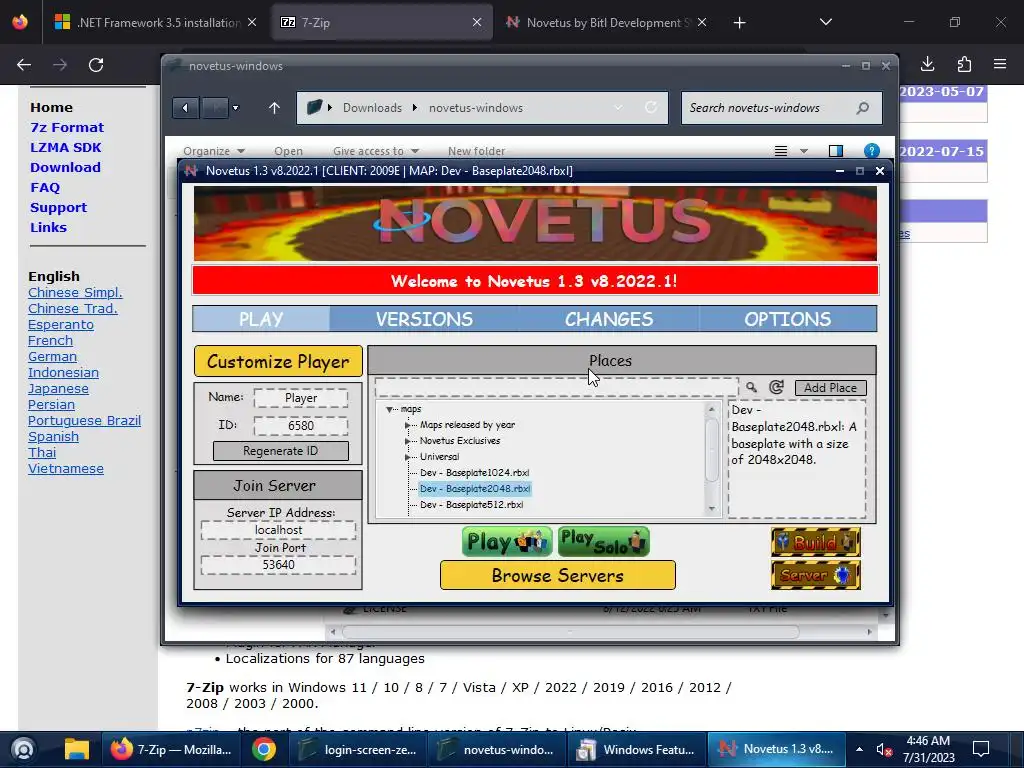1024x768 pixels.
Task: Click the Regenerate ID button
Action: point(281,451)
